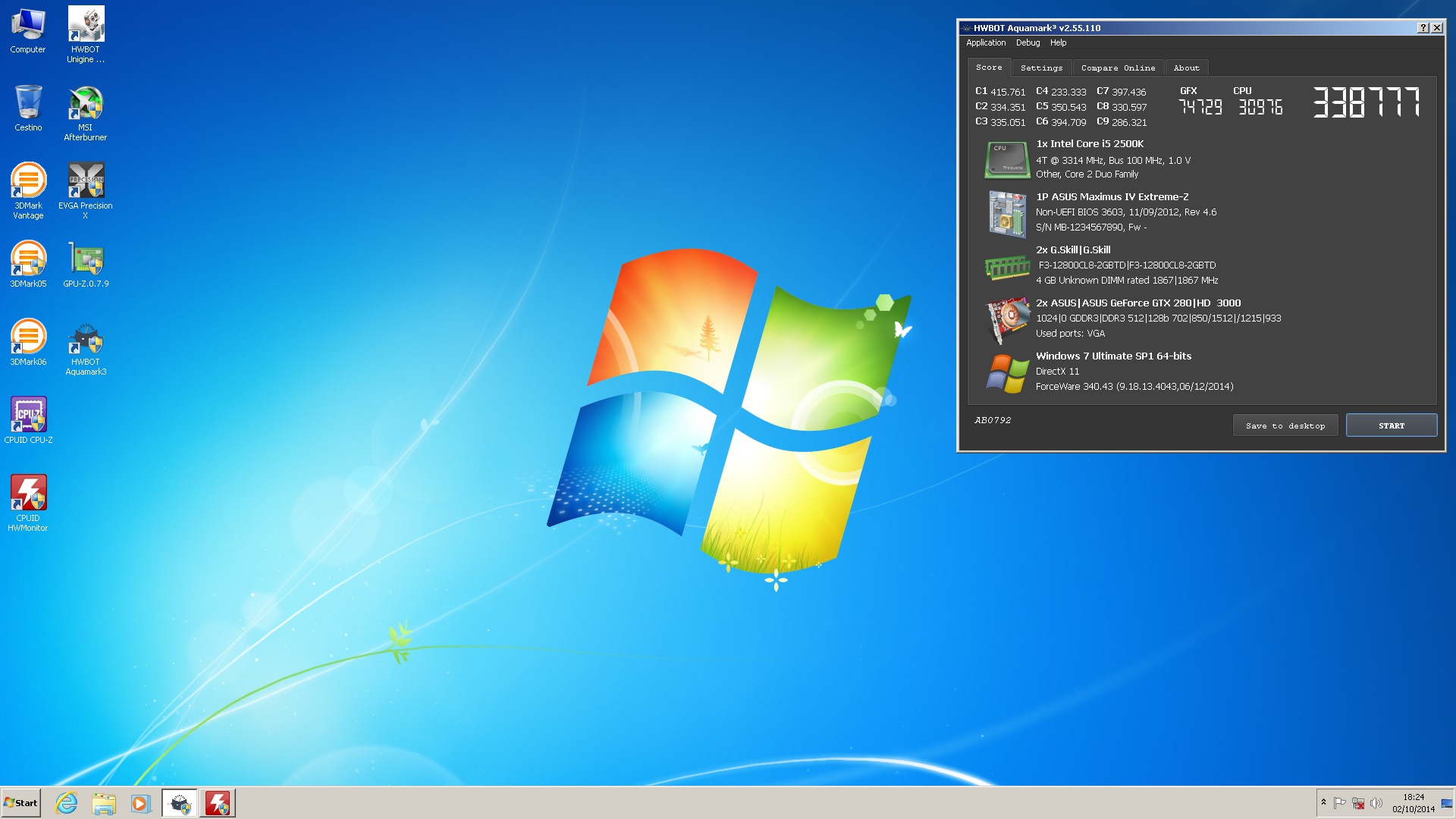Click the network tray icon
This screenshot has width=1456, height=819.
click(x=1358, y=803)
